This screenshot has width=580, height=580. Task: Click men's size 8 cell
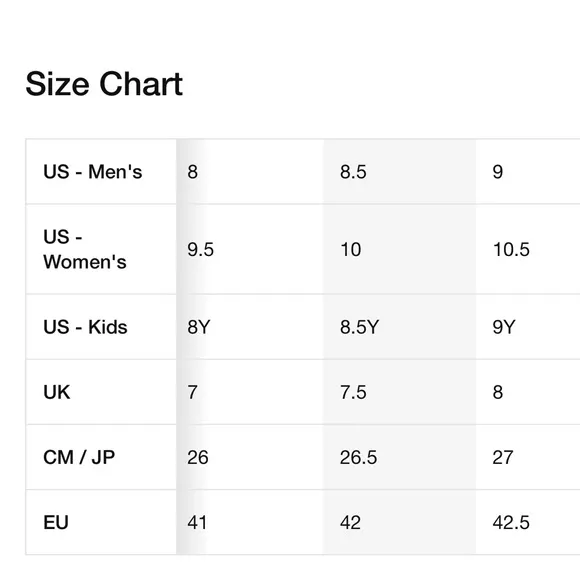point(250,172)
